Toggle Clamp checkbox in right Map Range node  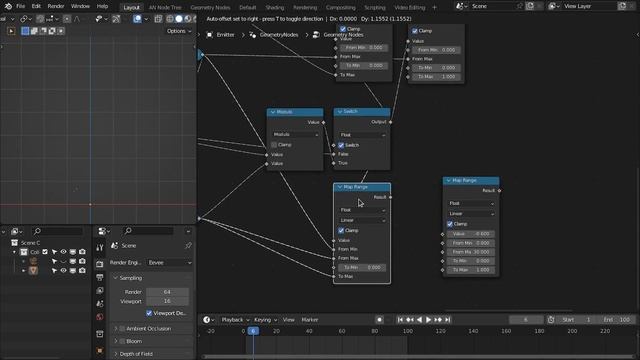click(x=450, y=224)
